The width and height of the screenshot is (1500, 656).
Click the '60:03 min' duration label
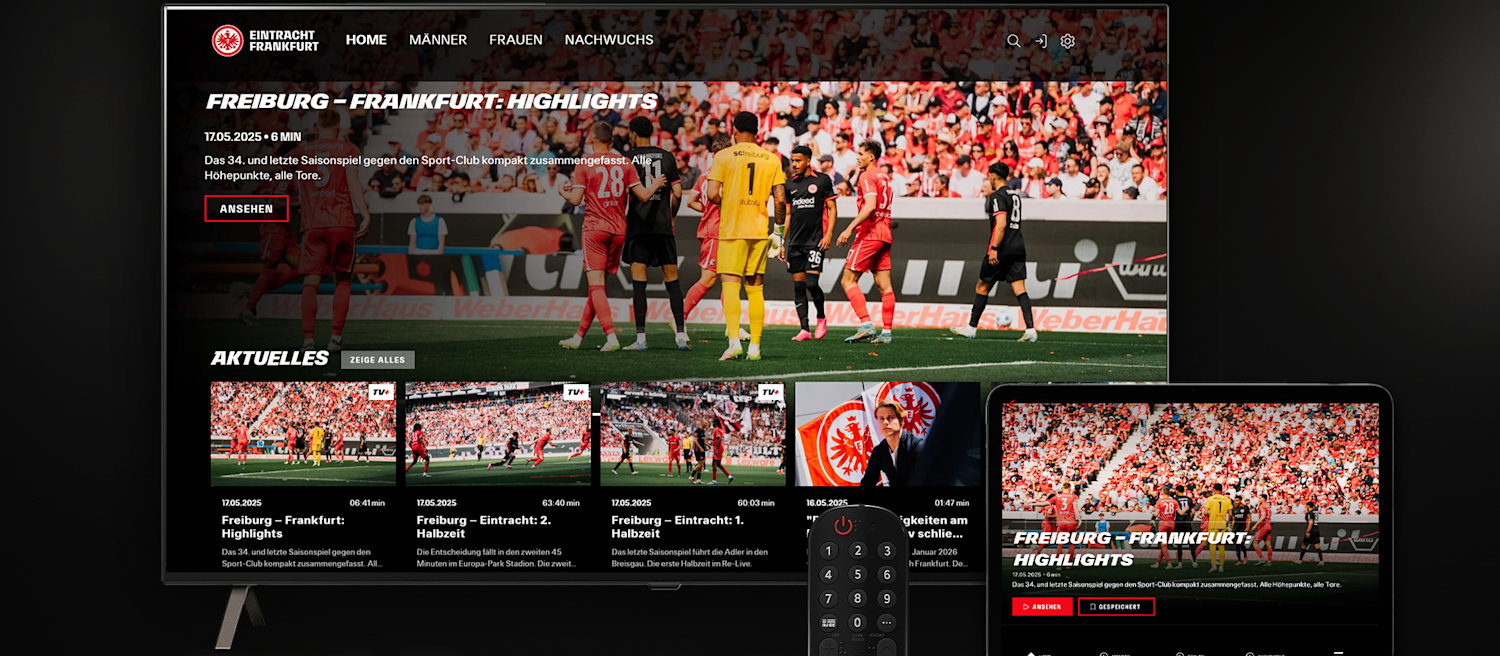pyautogui.click(x=756, y=503)
